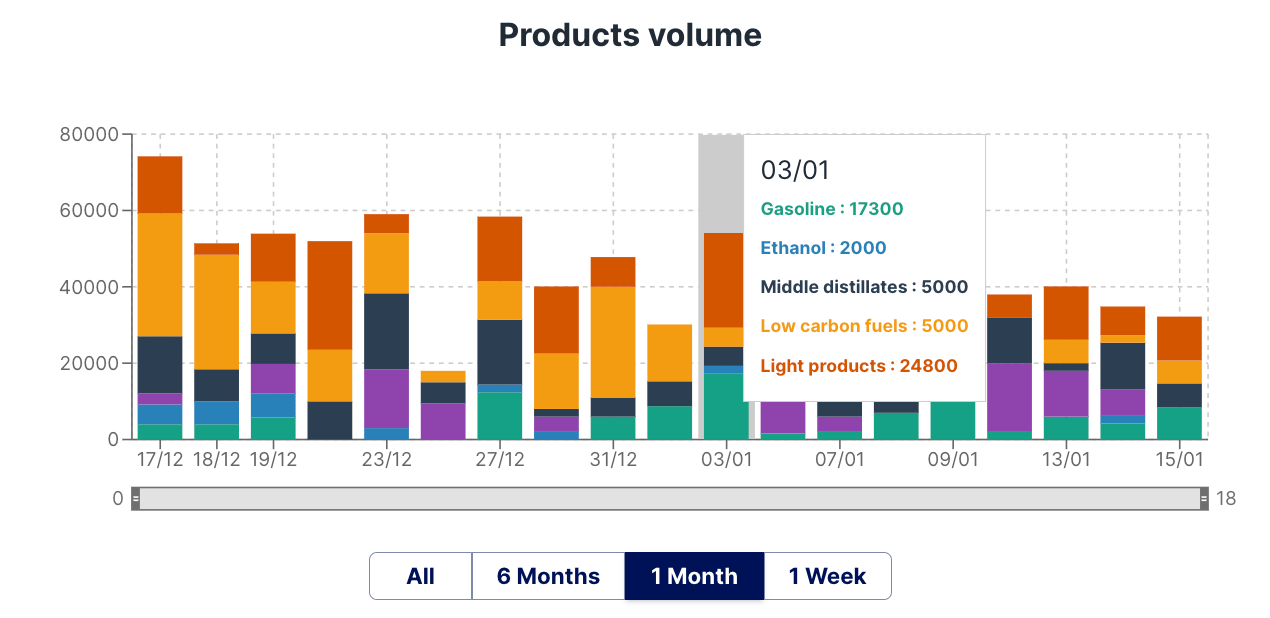The width and height of the screenshot is (1270, 618).
Task: Click the light orange segment of 18/12 bar
Action: coord(216,311)
